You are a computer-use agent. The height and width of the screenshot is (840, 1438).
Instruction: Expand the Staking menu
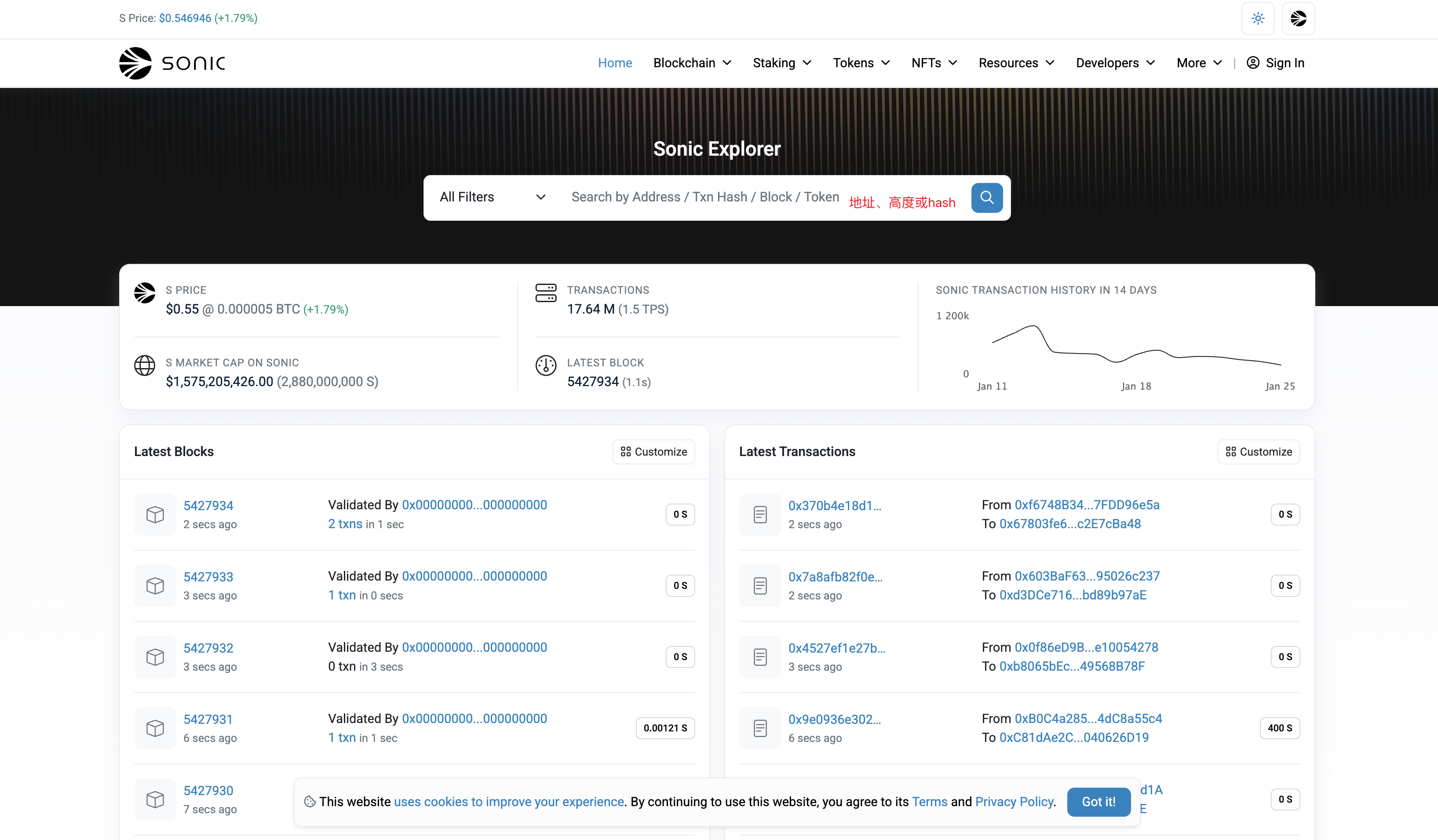(x=782, y=63)
